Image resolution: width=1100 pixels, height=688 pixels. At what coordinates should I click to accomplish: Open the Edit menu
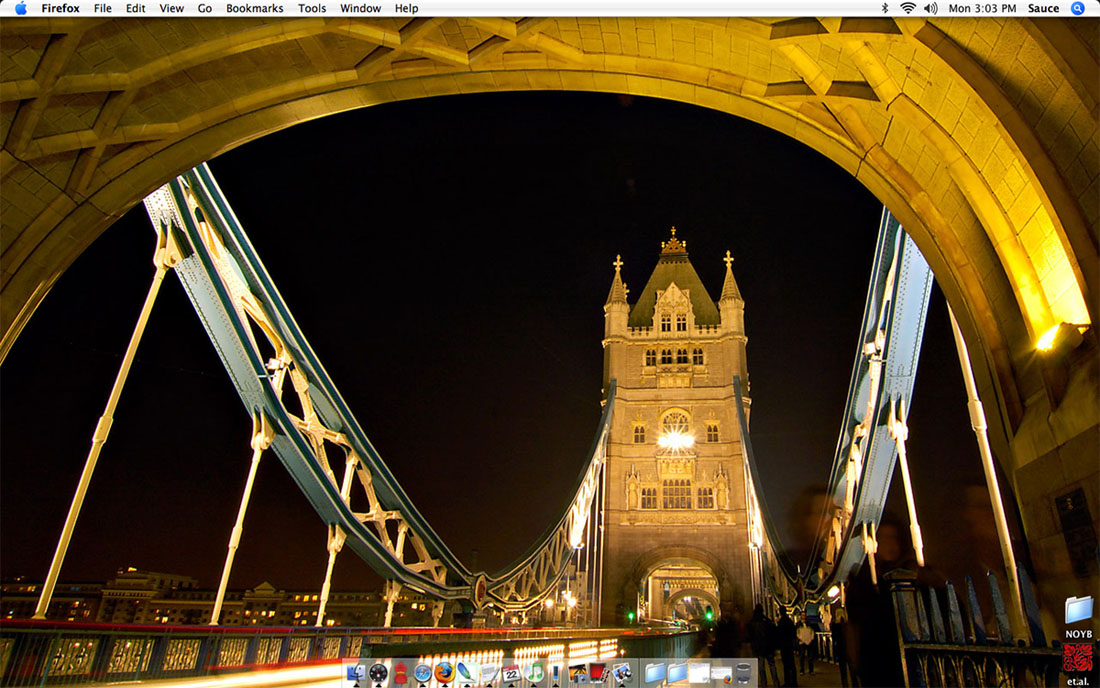[135, 8]
